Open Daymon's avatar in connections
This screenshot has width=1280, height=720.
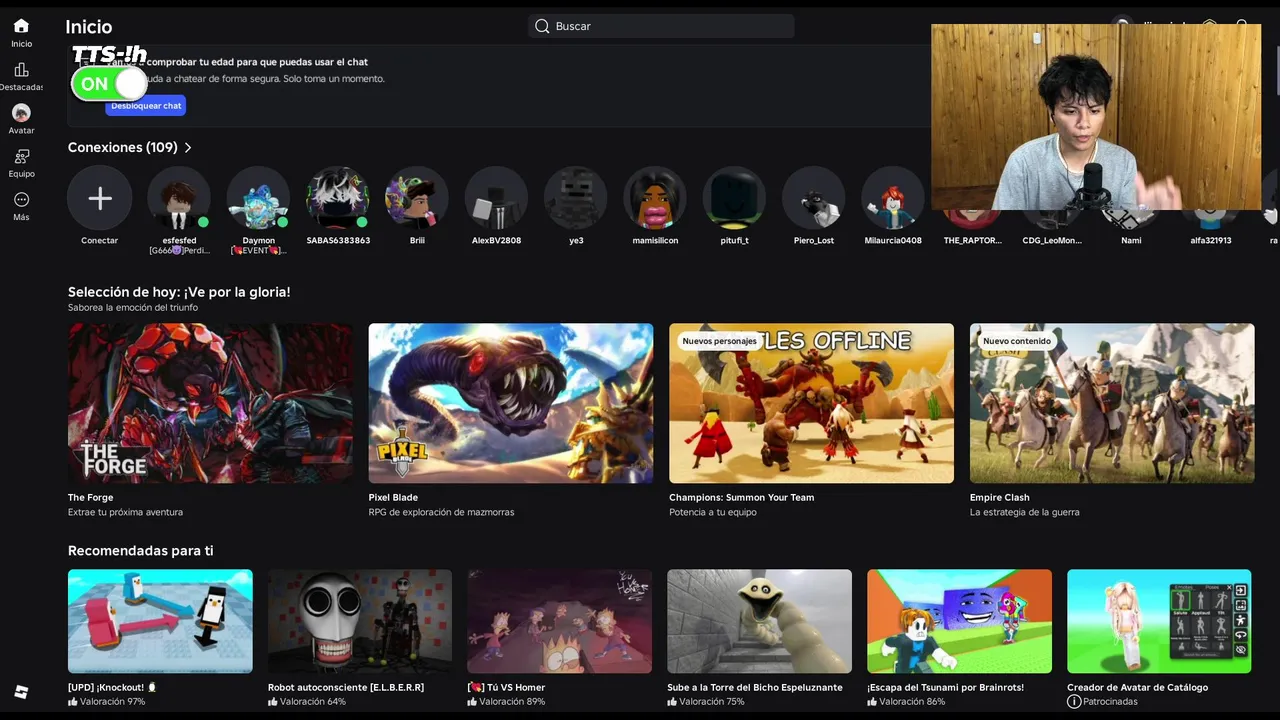[258, 198]
